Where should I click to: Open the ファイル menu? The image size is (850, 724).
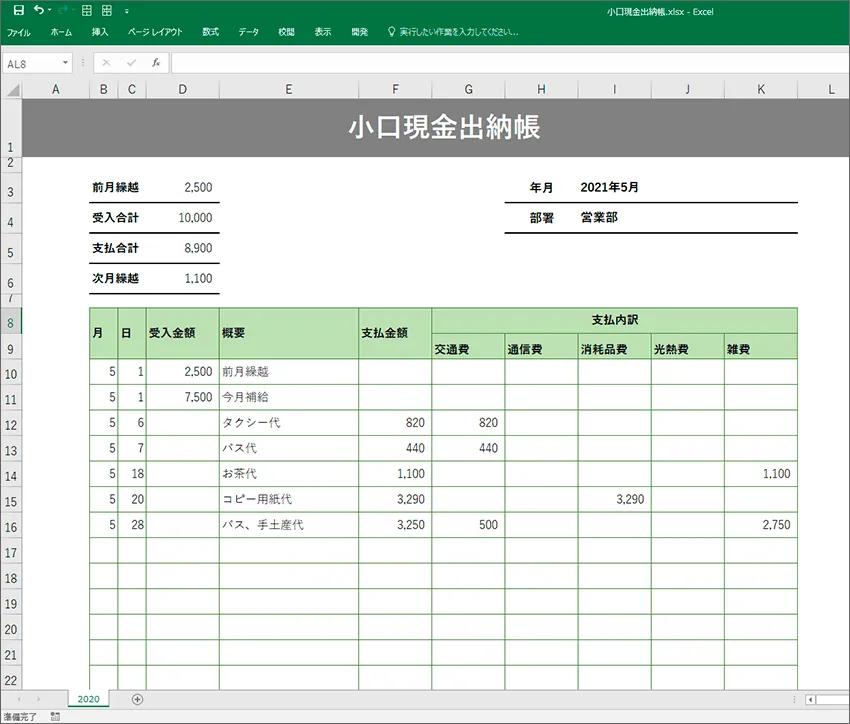pyautogui.click(x=19, y=31)
